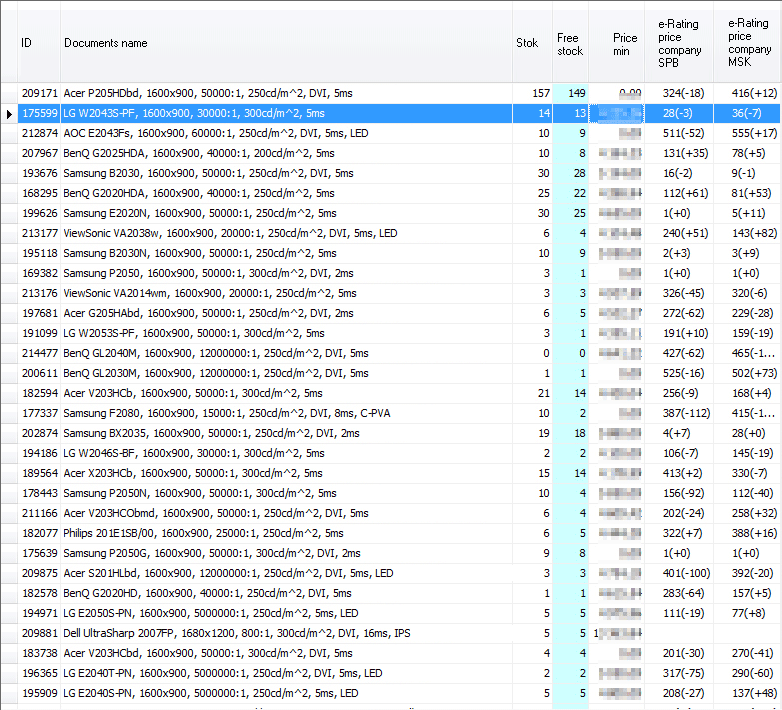782x710 pixels.
Task: Click ID cell 195118
Action: pyautogui.click(x=39, y=253)
